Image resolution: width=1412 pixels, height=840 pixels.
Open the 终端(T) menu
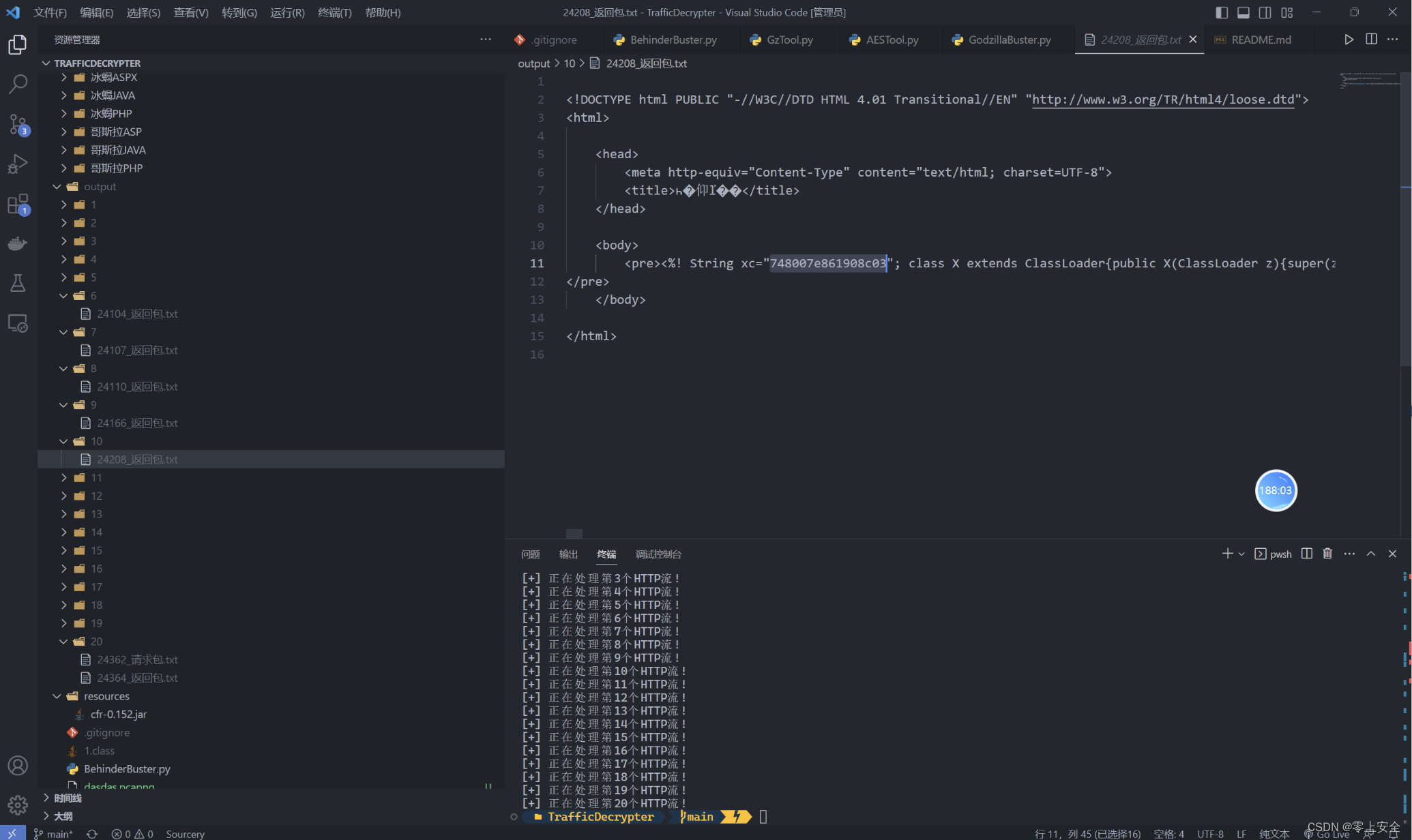(334, 12)
